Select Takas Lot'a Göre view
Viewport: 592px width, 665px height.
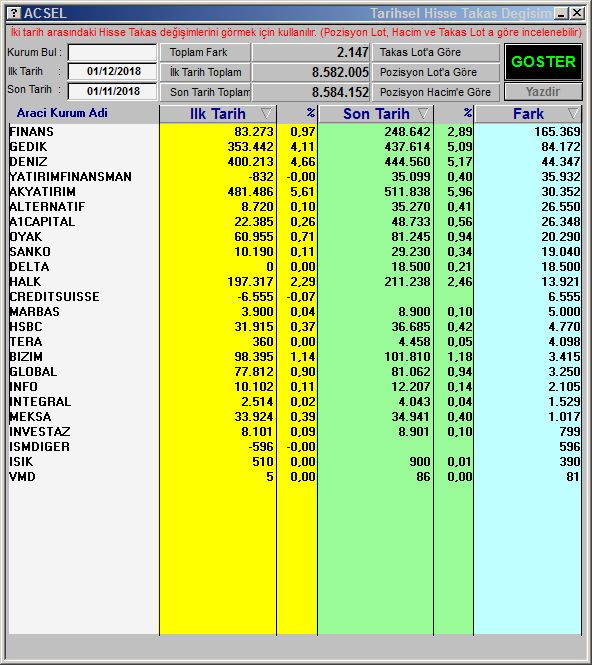[x=436, y=52]
